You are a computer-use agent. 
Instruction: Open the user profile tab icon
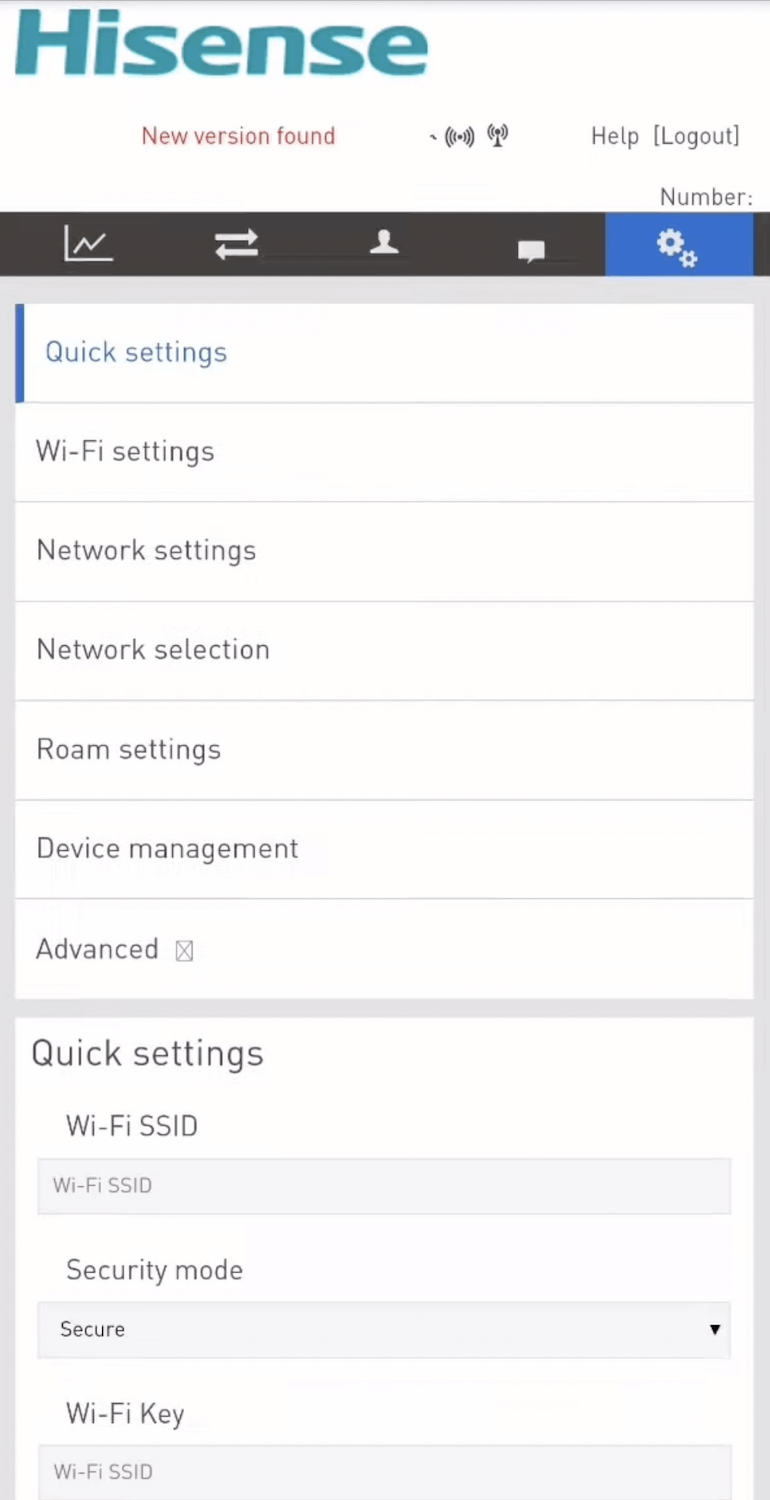click(384, 243)
